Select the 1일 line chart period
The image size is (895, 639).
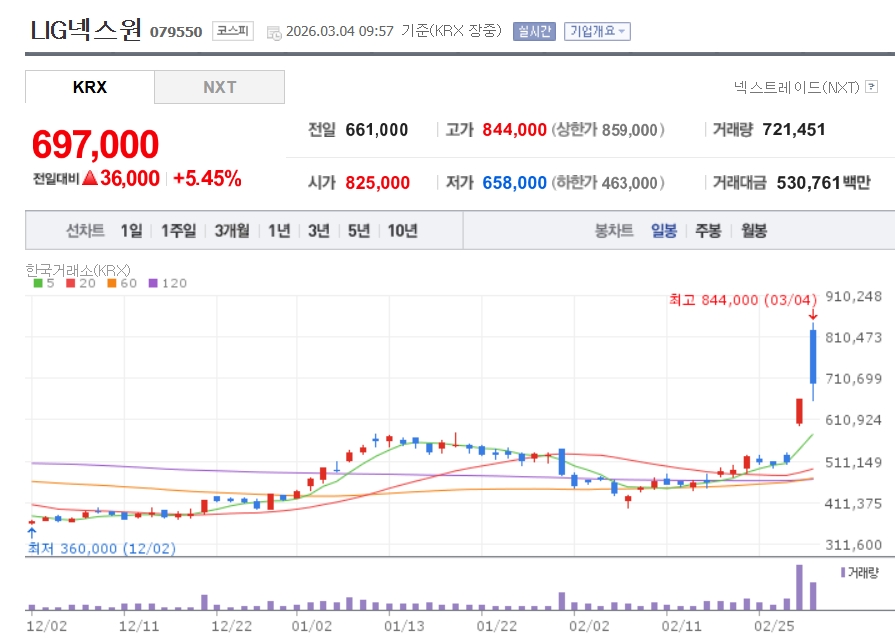tap(131, 231)
